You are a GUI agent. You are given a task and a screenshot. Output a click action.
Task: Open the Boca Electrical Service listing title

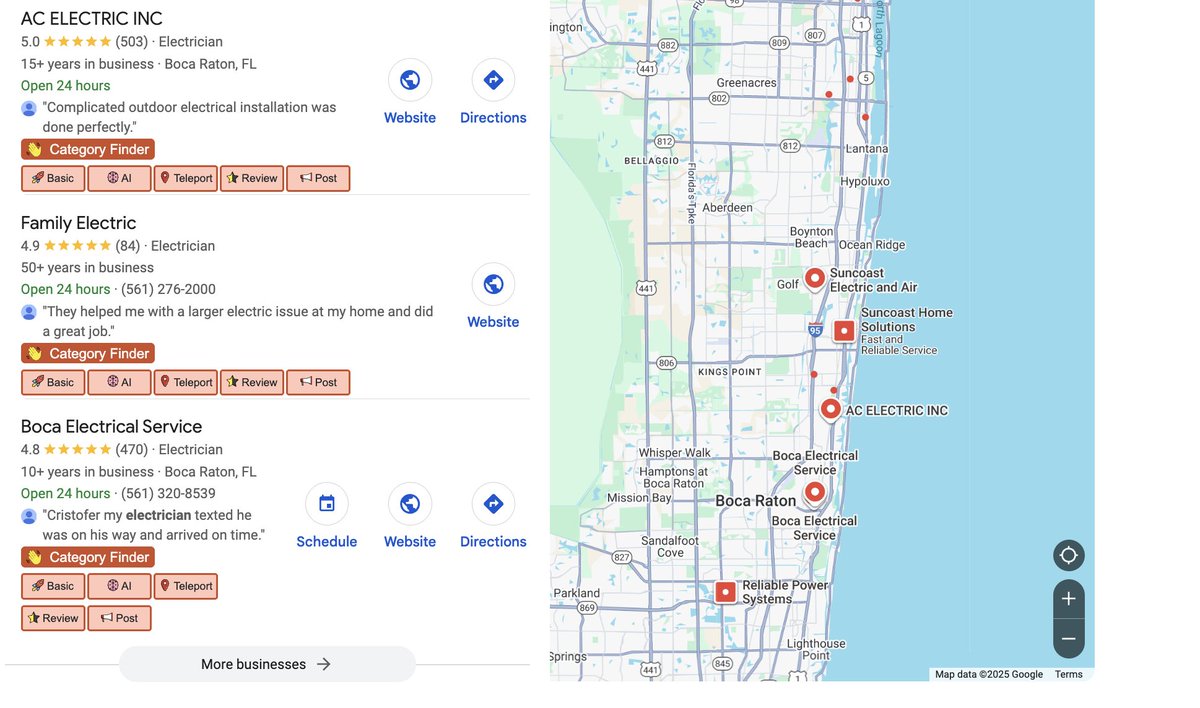111,426
